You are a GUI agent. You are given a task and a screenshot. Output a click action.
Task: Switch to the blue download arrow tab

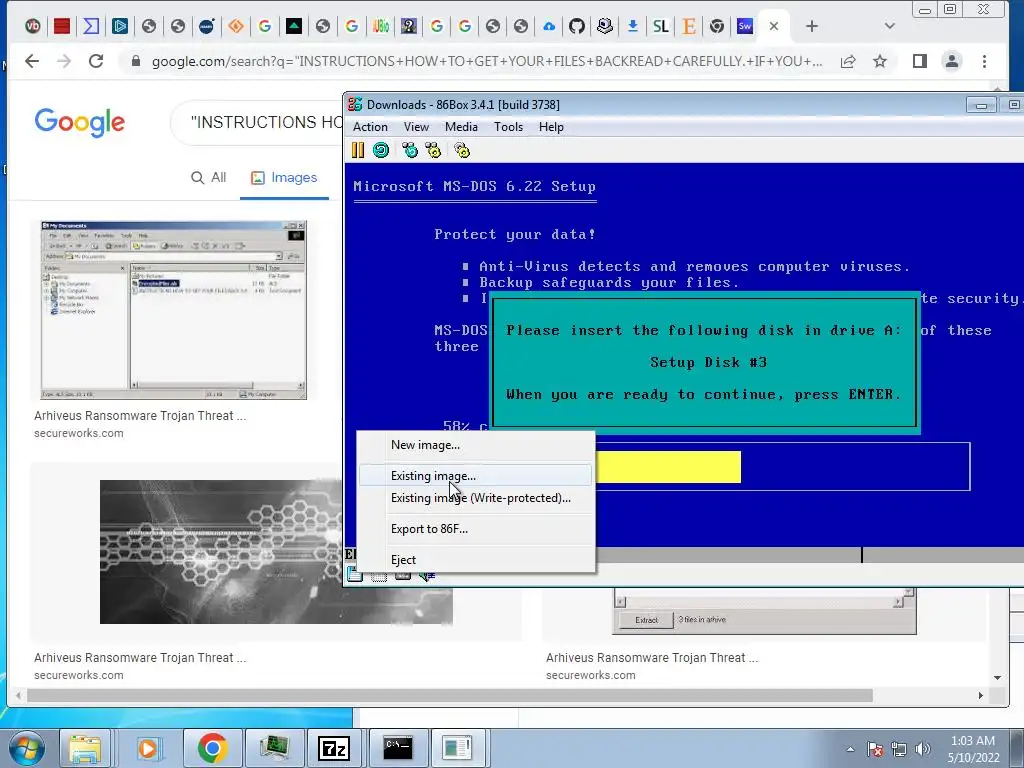coord(632,26)
